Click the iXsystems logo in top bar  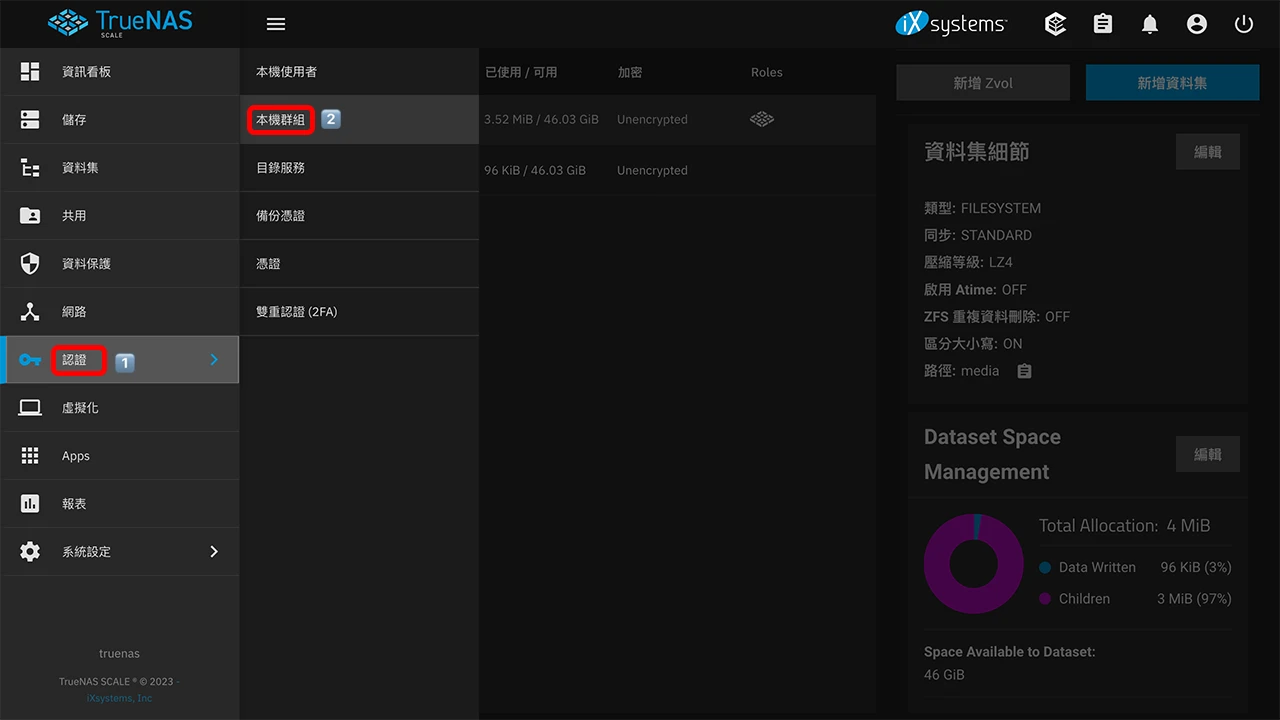950,24
